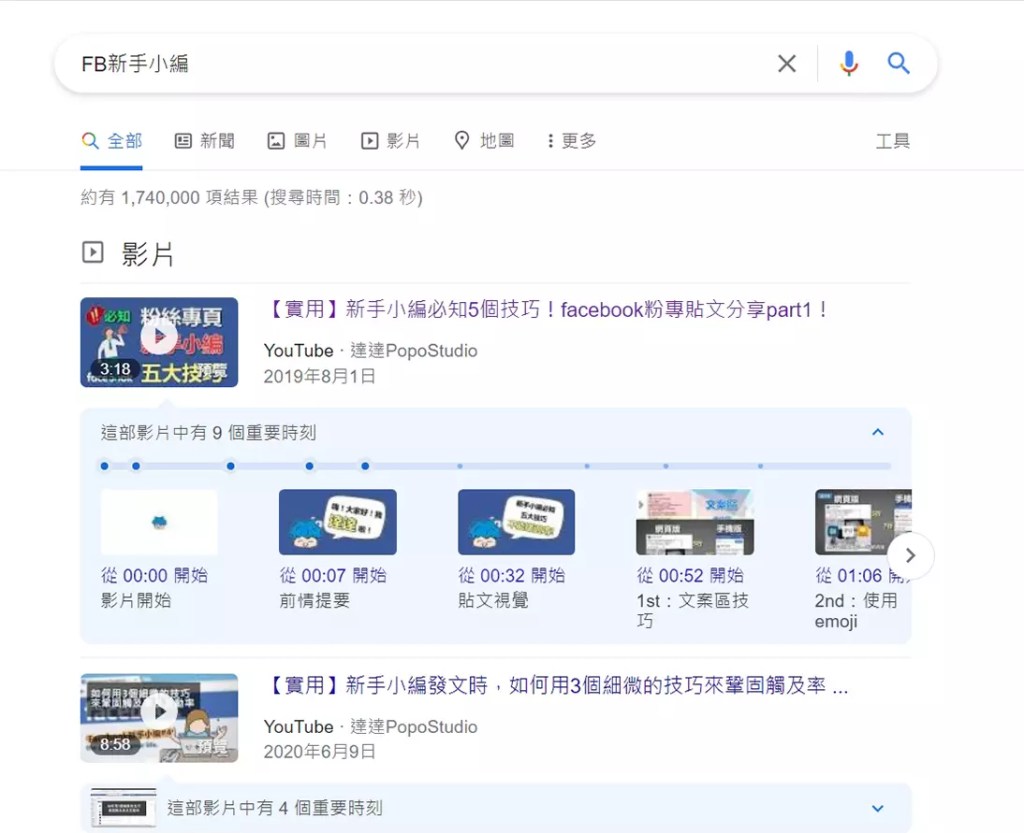
Task: Jump to 00:32 貼文視覺 moment thumbnail
Action: pos(516,522)
